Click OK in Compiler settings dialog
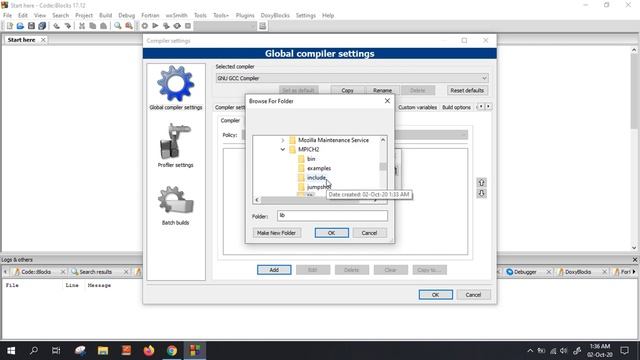The height and width of the screenshot is (360, 640). click(x=436, y=295)
